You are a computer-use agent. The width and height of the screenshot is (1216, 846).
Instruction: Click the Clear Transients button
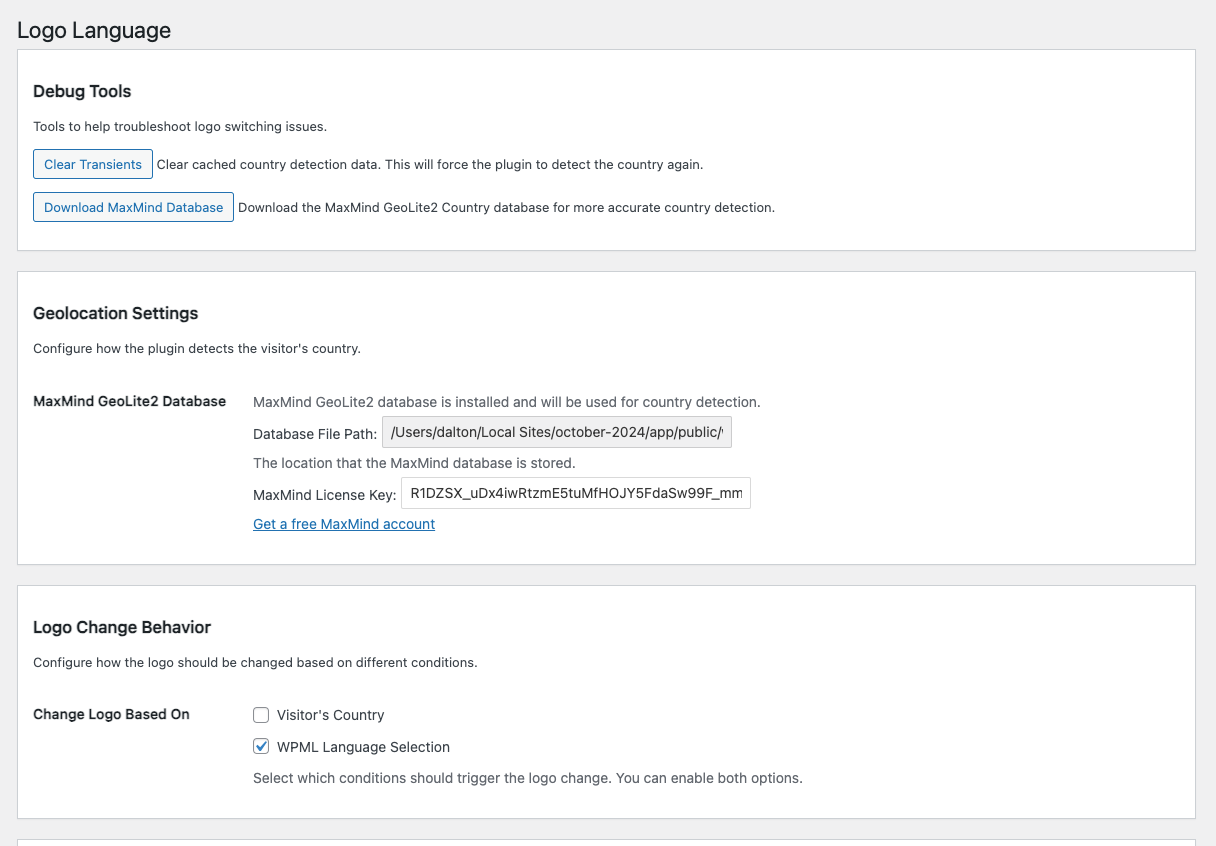(93, 164)
